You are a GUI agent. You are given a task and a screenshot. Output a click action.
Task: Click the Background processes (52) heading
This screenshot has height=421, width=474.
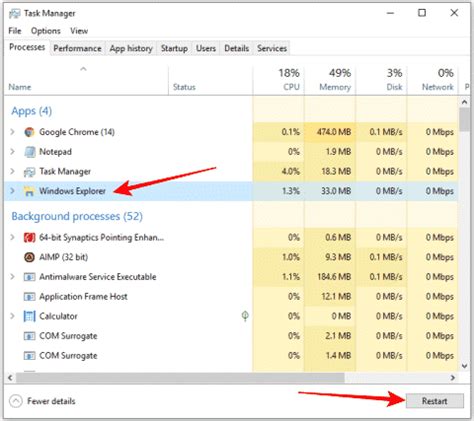pyautogui.click(x=77, y=216)
